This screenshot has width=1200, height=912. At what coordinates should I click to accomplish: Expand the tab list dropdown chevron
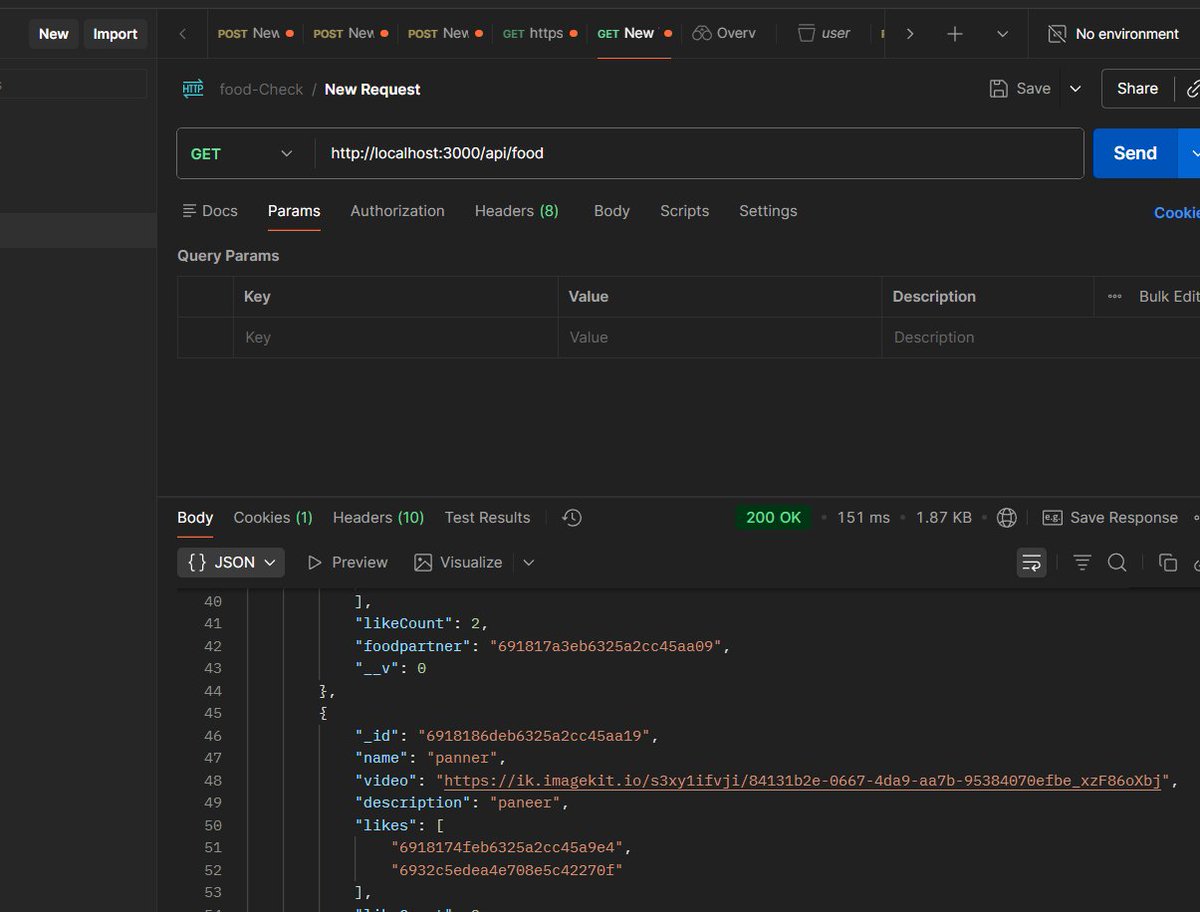1003,34
